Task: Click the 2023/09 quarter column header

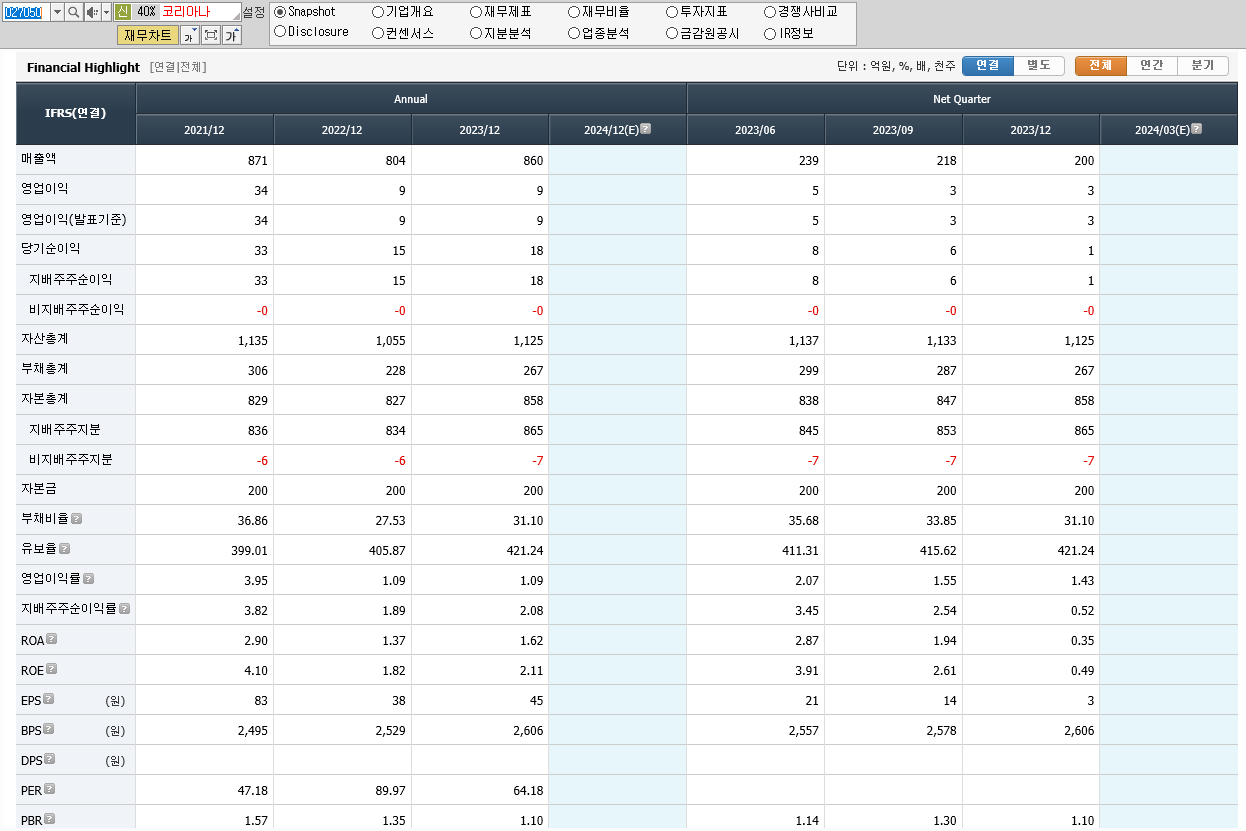Action: point(893,130)
